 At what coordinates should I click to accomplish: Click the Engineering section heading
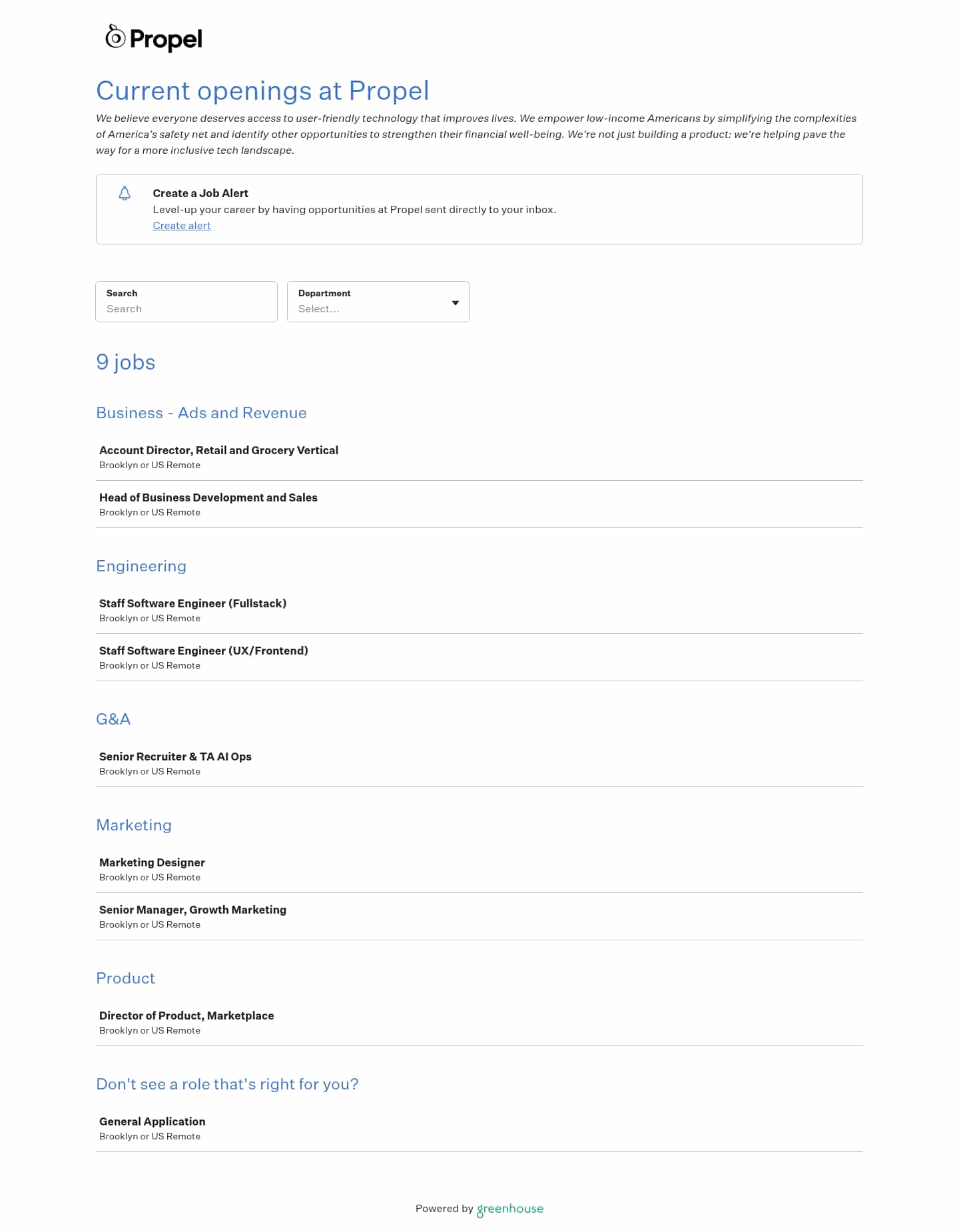pos(141,566)
